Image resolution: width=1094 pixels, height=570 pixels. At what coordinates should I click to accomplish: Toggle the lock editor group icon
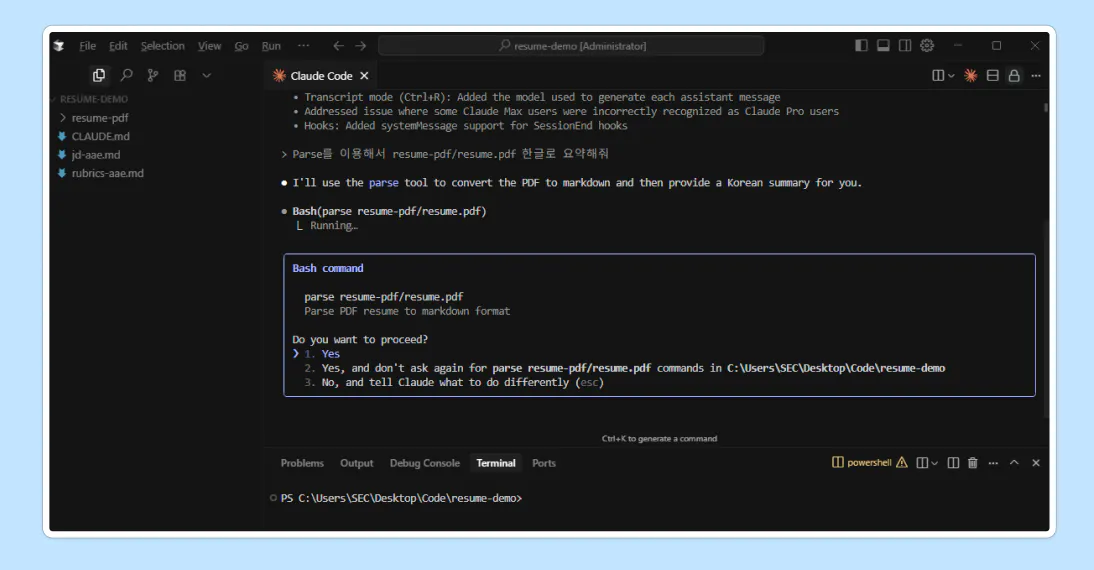click(x=1014, y=75)
